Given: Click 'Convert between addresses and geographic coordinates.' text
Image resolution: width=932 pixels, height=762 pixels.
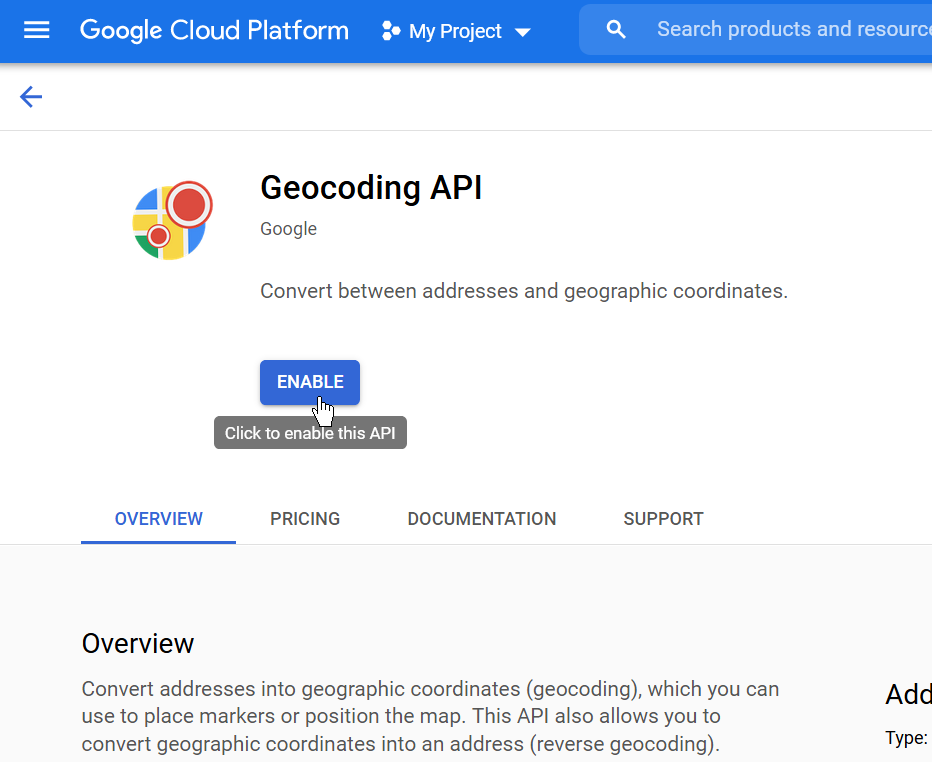Looking at the screenshot, I should pyautogui.click(x=524, y=291).
